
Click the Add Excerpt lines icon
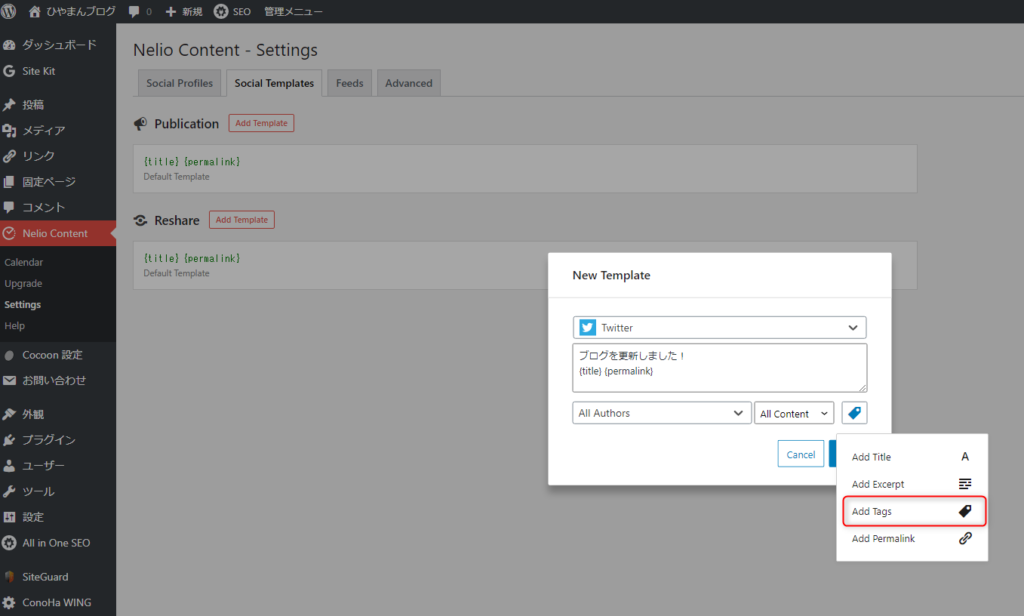(965, 484)
